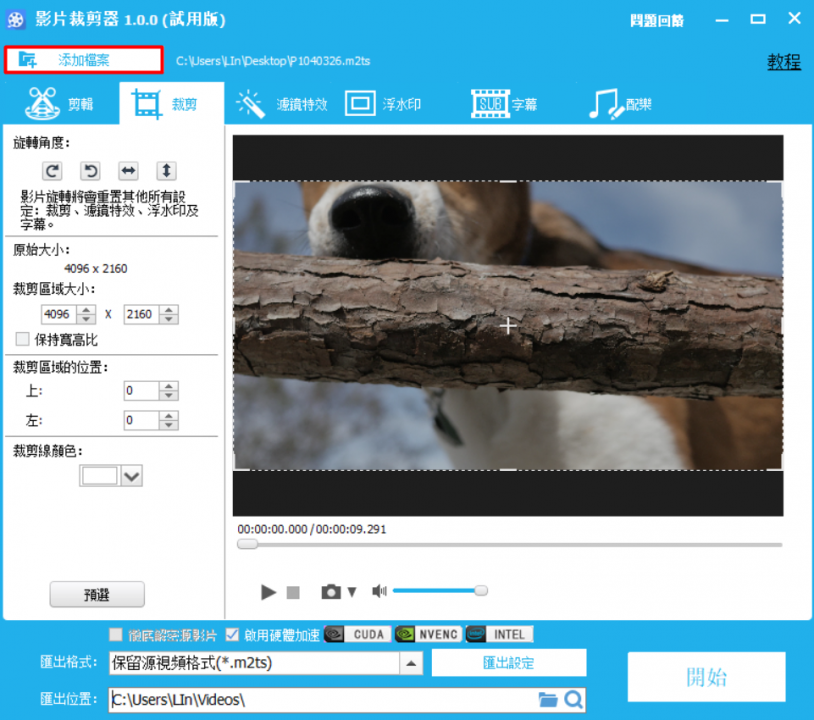The height and width of the screenshot is (720, 814).
Task: Click the top position input field
Action: tap(141, 391)
